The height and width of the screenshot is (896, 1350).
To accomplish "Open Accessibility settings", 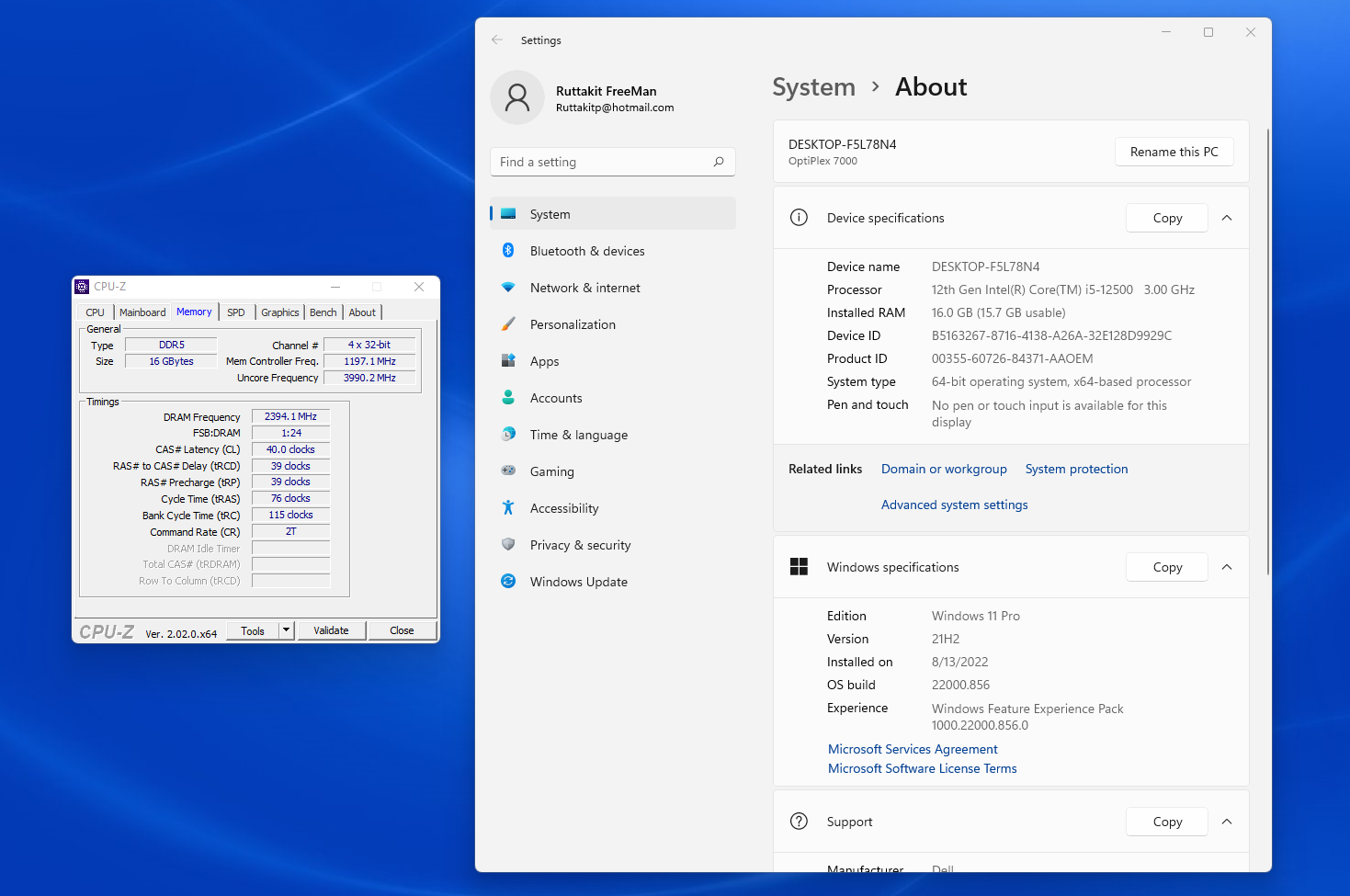I will (613, 508).
